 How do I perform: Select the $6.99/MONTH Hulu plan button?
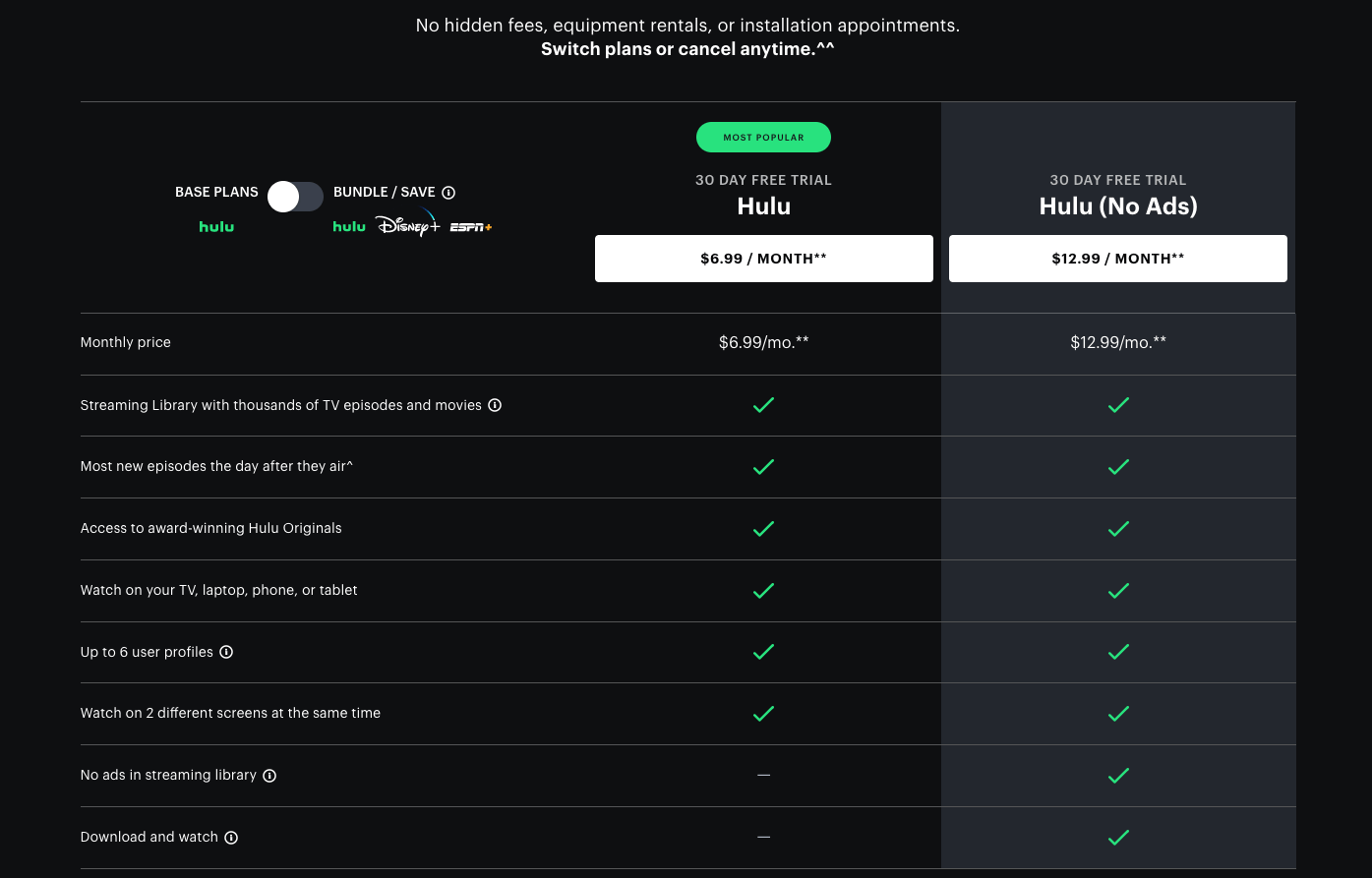[x=763, y=258]
